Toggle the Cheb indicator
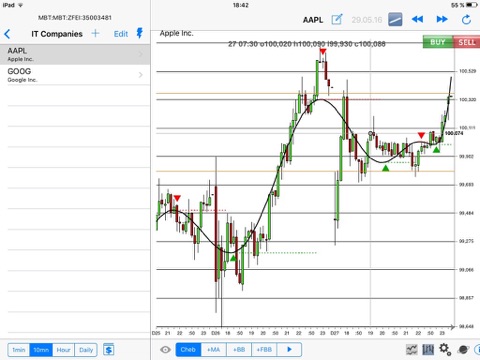The height and width of the screenshot is (360, 480). [188, 350]
